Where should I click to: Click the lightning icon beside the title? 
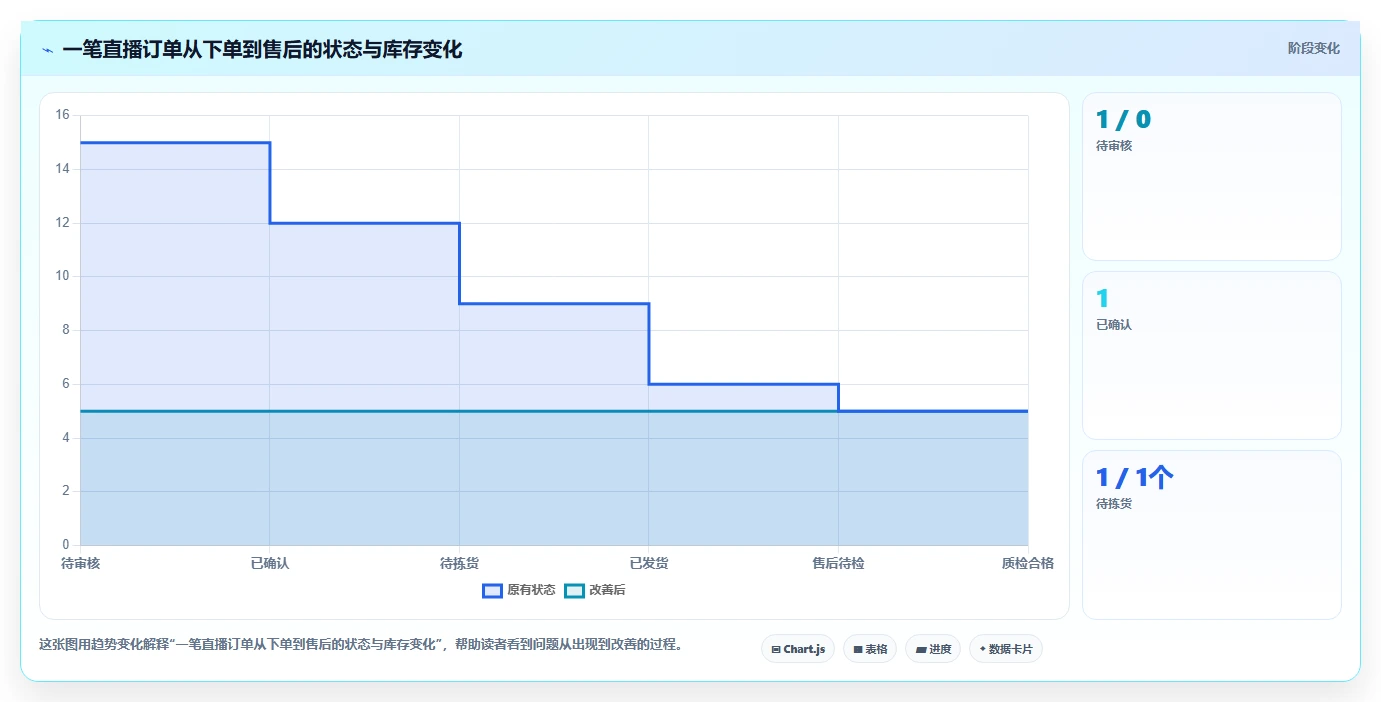click(x=47, y=49)
